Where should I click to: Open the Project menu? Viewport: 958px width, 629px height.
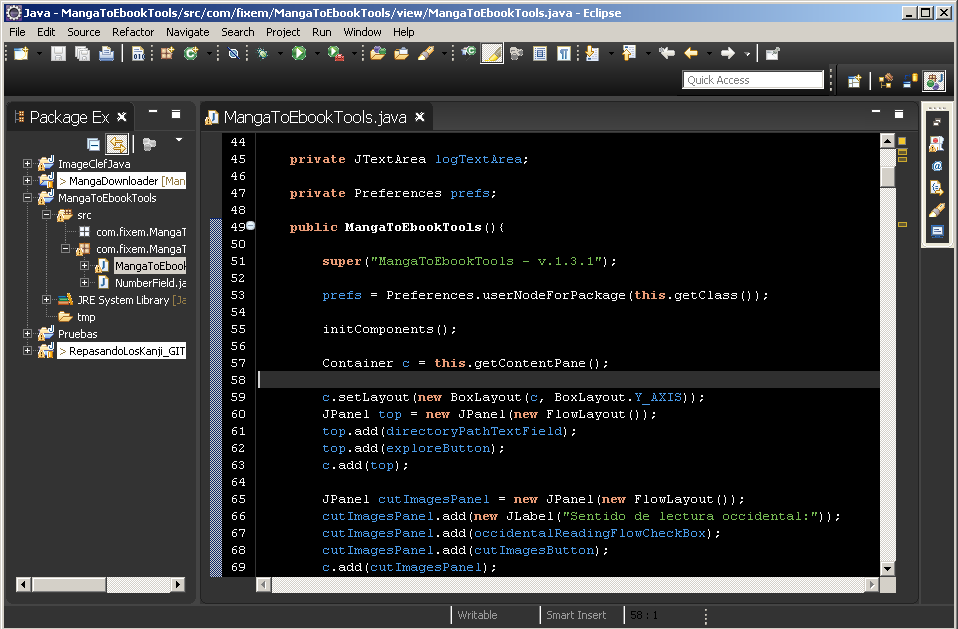pos(283,32)
